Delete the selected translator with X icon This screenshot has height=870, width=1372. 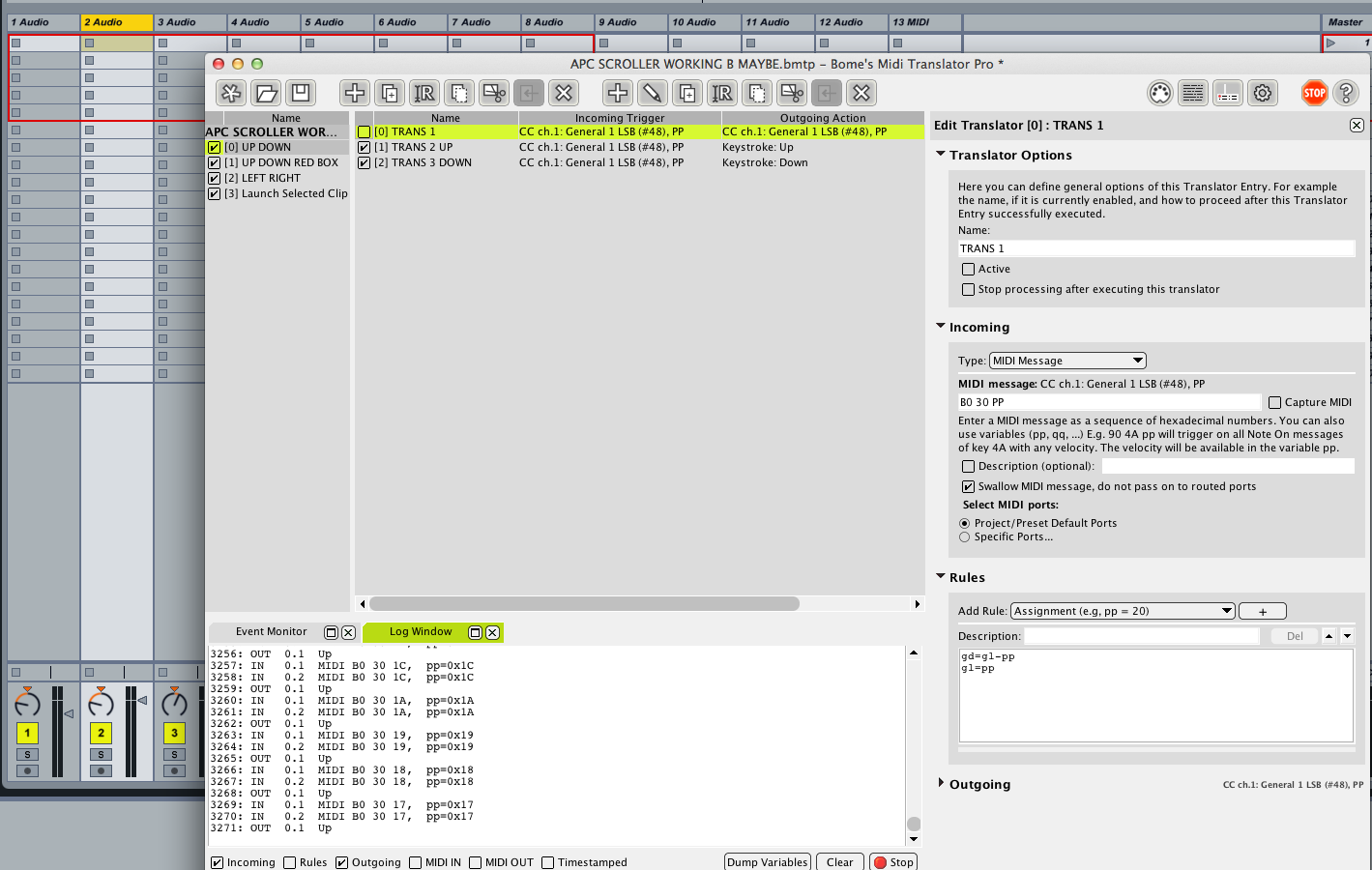(861, 93)
